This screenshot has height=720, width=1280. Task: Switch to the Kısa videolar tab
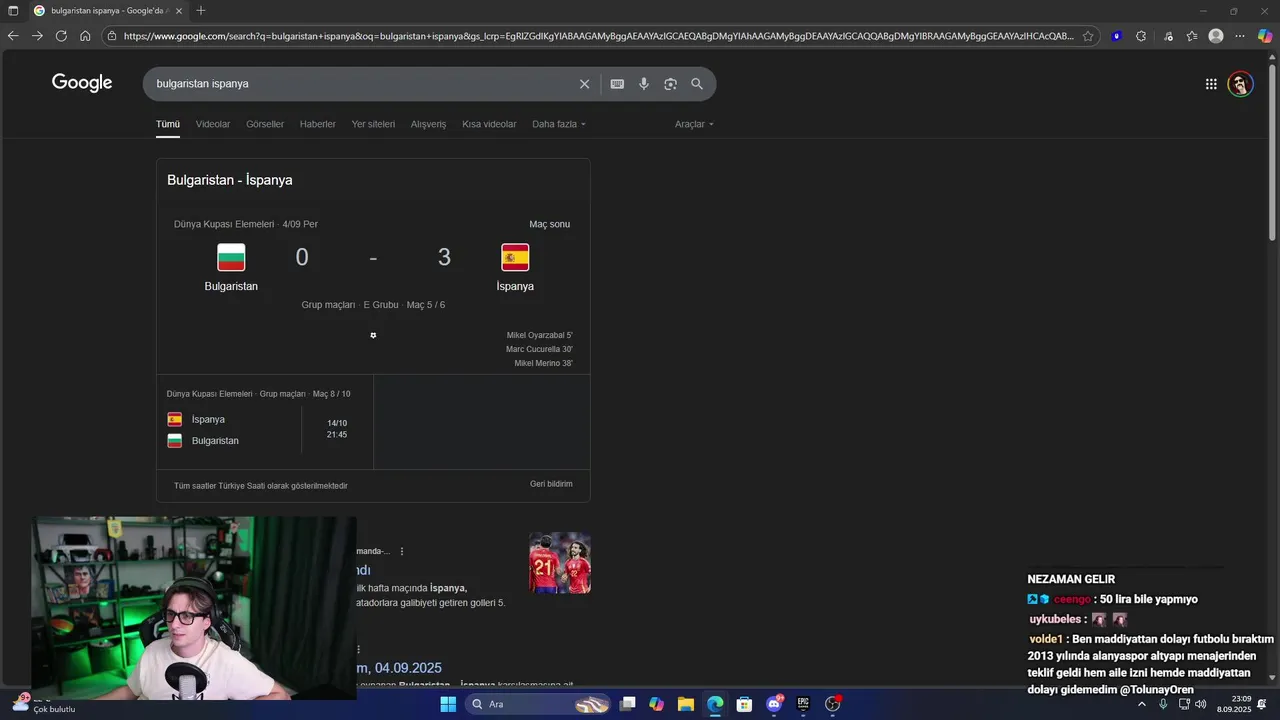(x=489, y=124)
